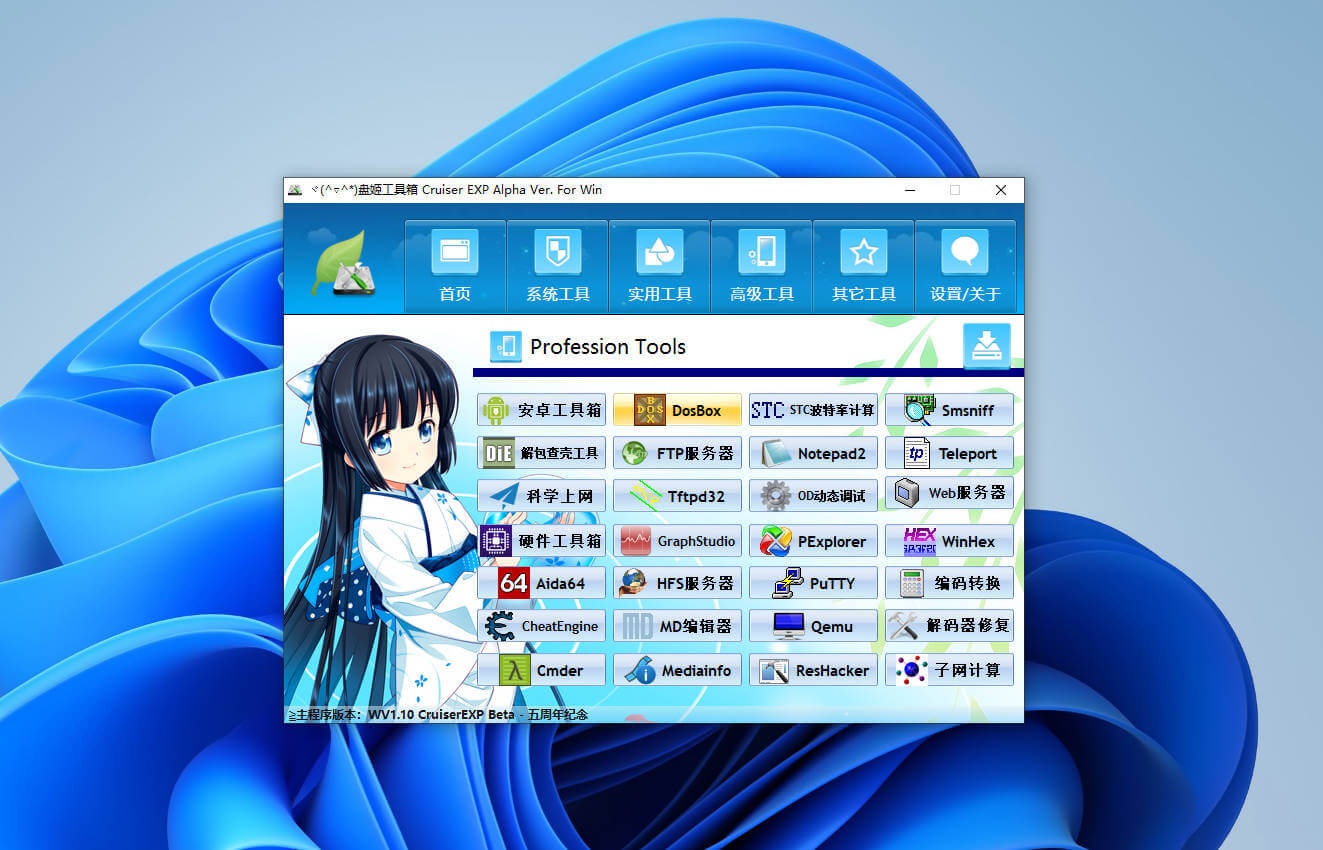Launch the FTP服务器 FTP server
The width and height of the screenshot is (1323, 850).
(x=677, y=452)
